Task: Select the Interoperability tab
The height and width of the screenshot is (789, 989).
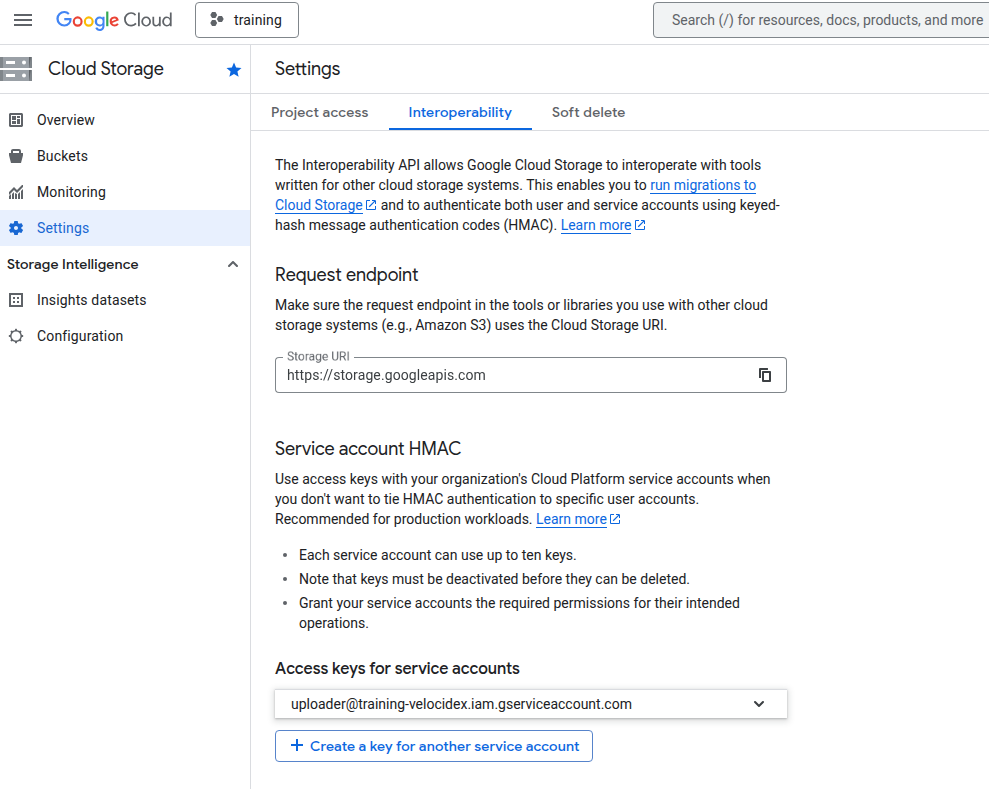Action: [460, 112]
